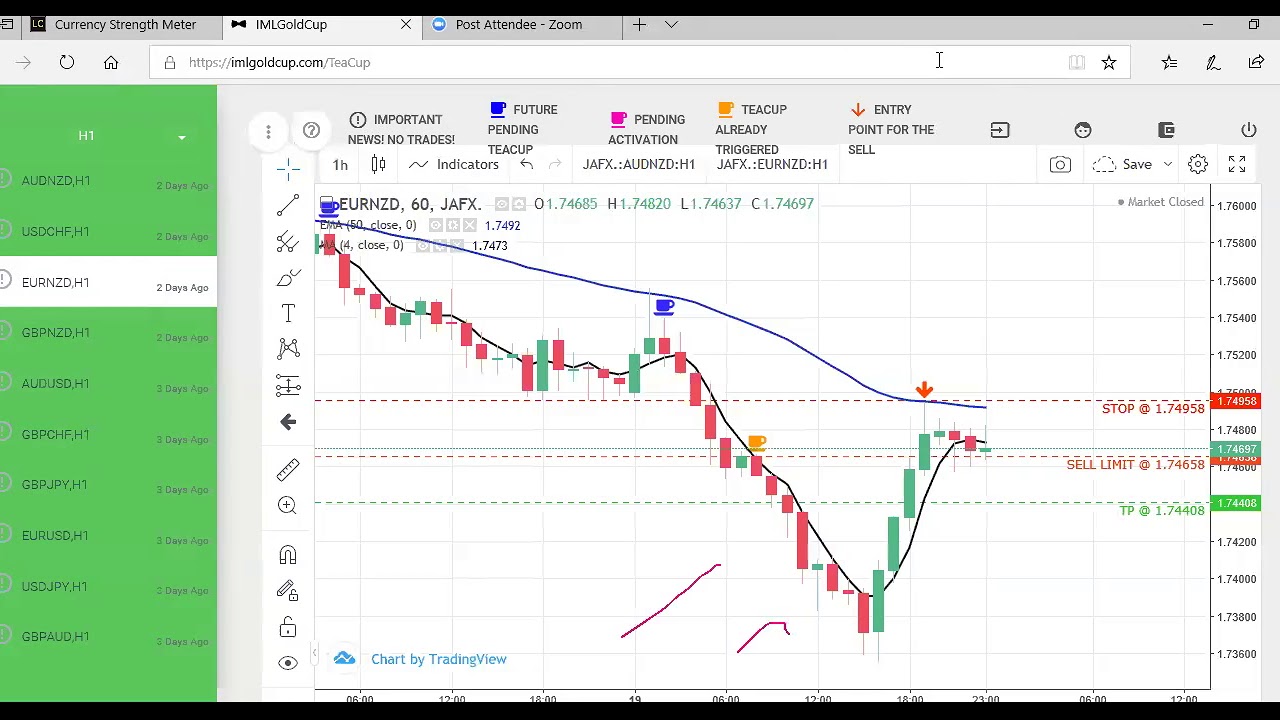Refresh the page
Image resolution: width=1280 pixels, height=720 pixels.
point(66,62)
